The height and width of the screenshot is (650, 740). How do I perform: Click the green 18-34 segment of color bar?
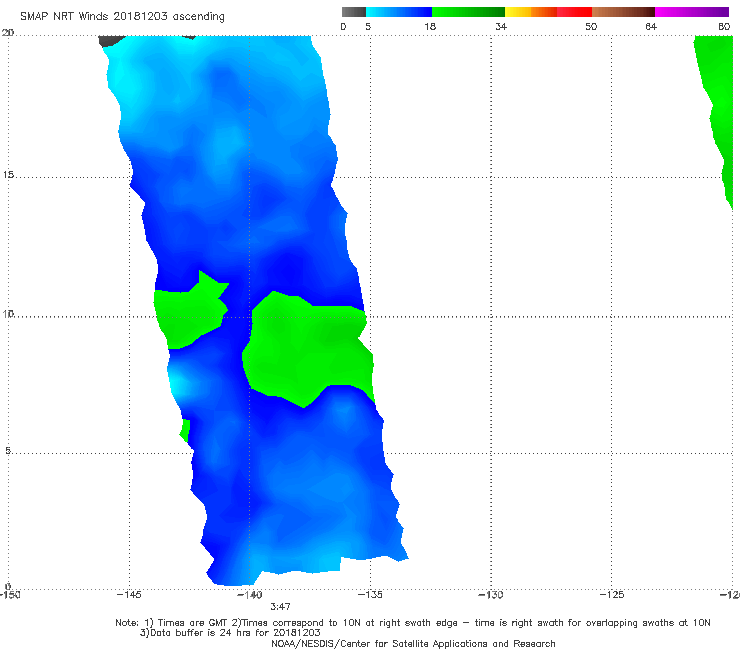tap(468, 12)
